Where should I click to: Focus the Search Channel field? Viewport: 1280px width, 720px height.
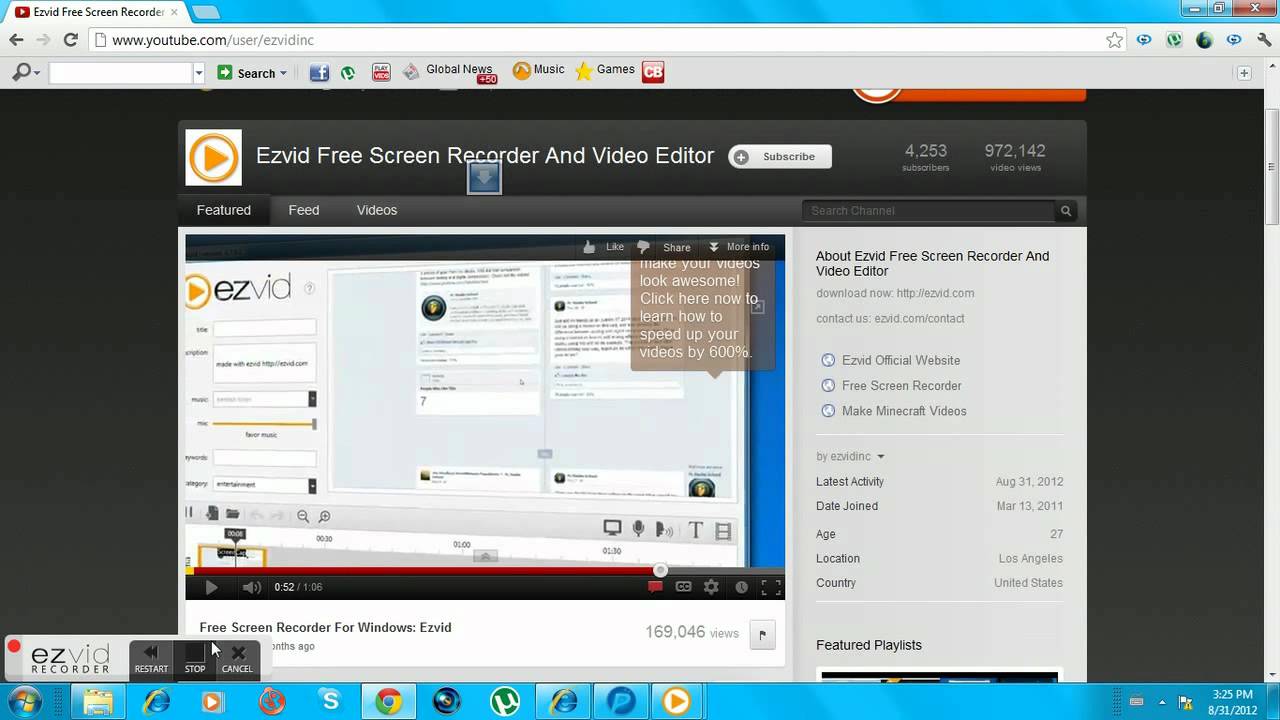[x=928, y=211]
